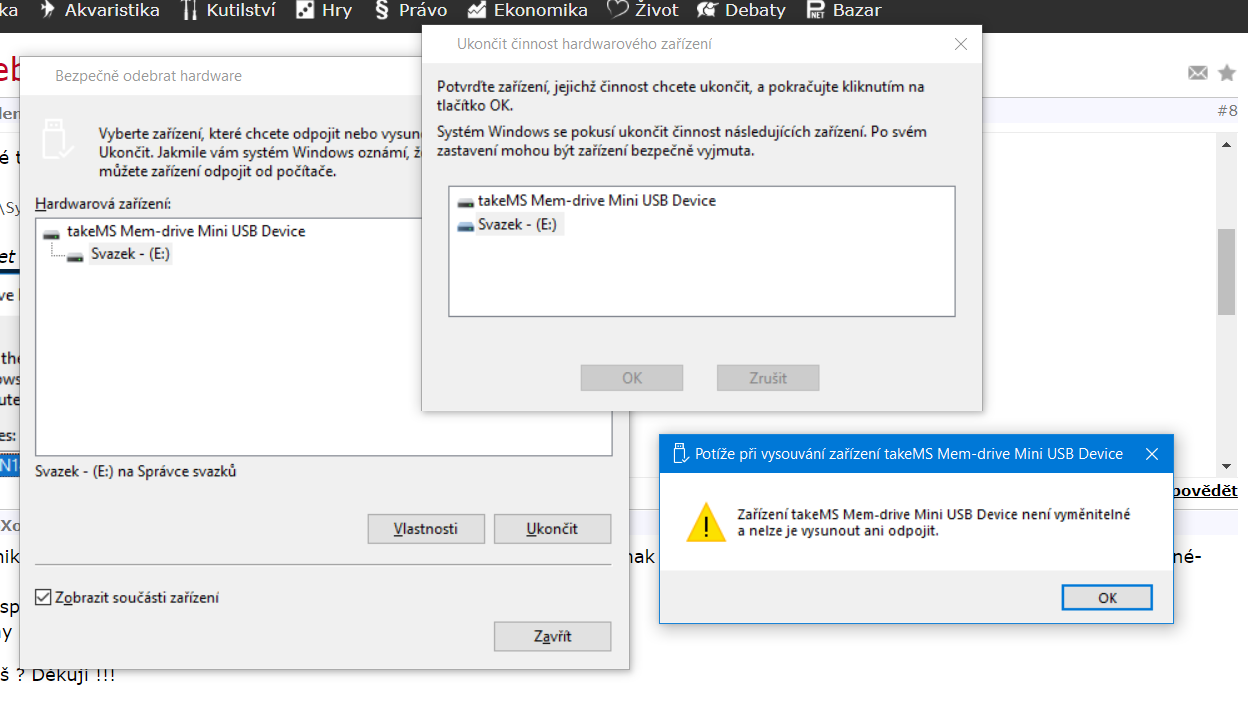
Task: Click the drive icon beside the confirmation list's Svazek (E:)
Action: 465,226
